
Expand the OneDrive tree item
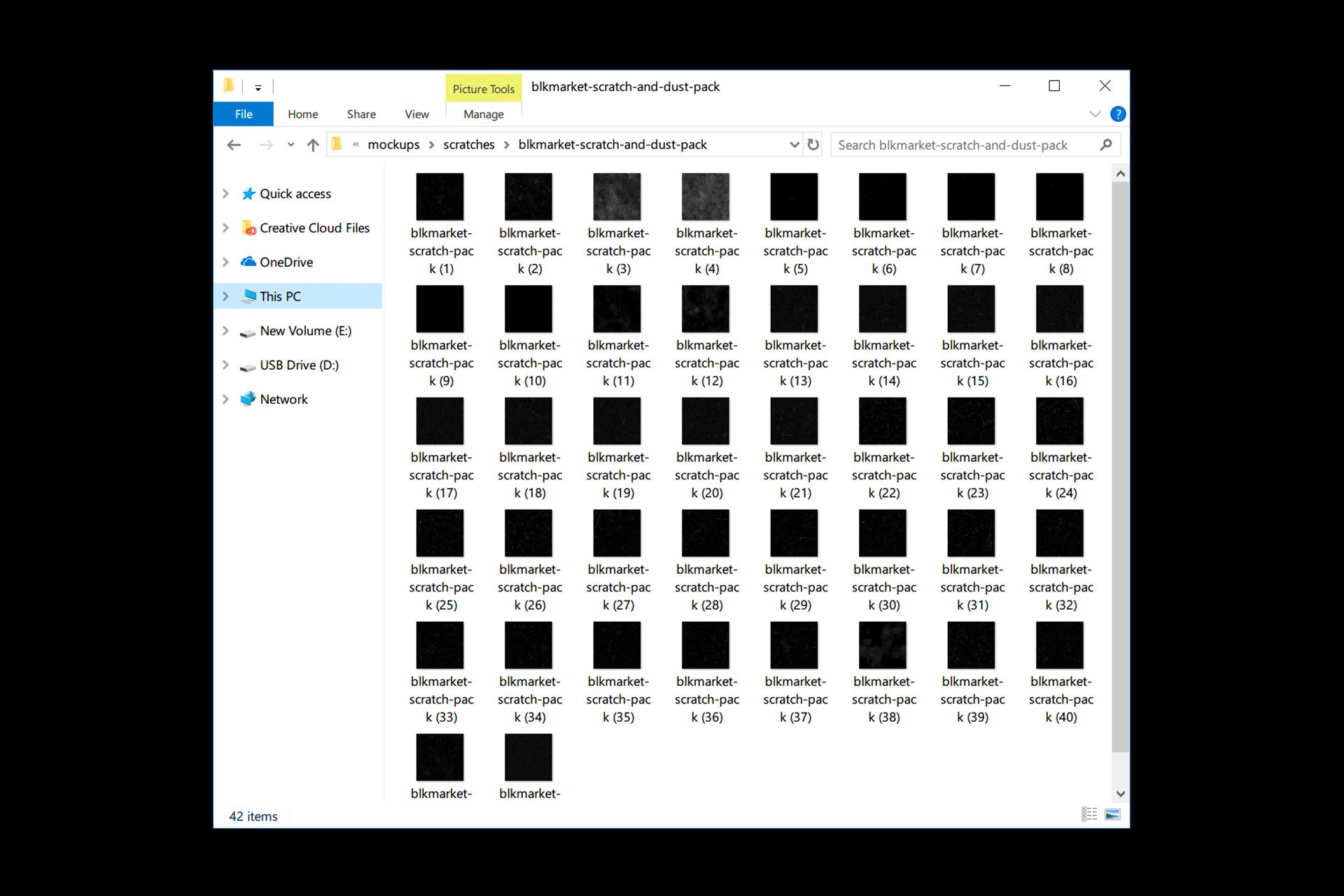coord(225,262)
